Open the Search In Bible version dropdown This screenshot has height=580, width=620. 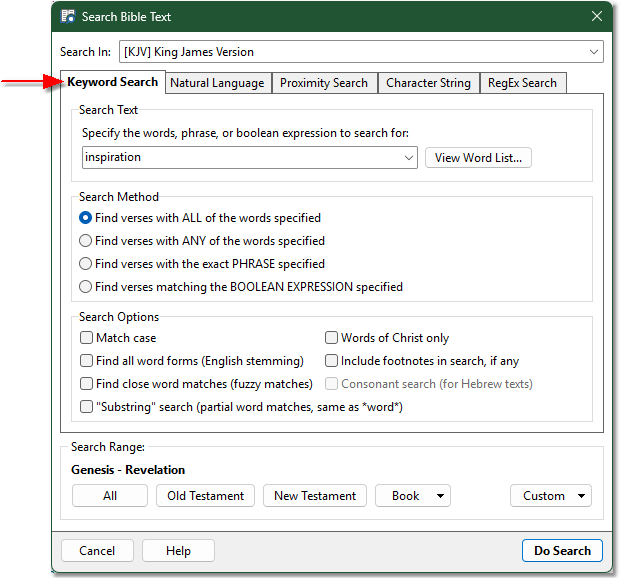pos(361,52)
